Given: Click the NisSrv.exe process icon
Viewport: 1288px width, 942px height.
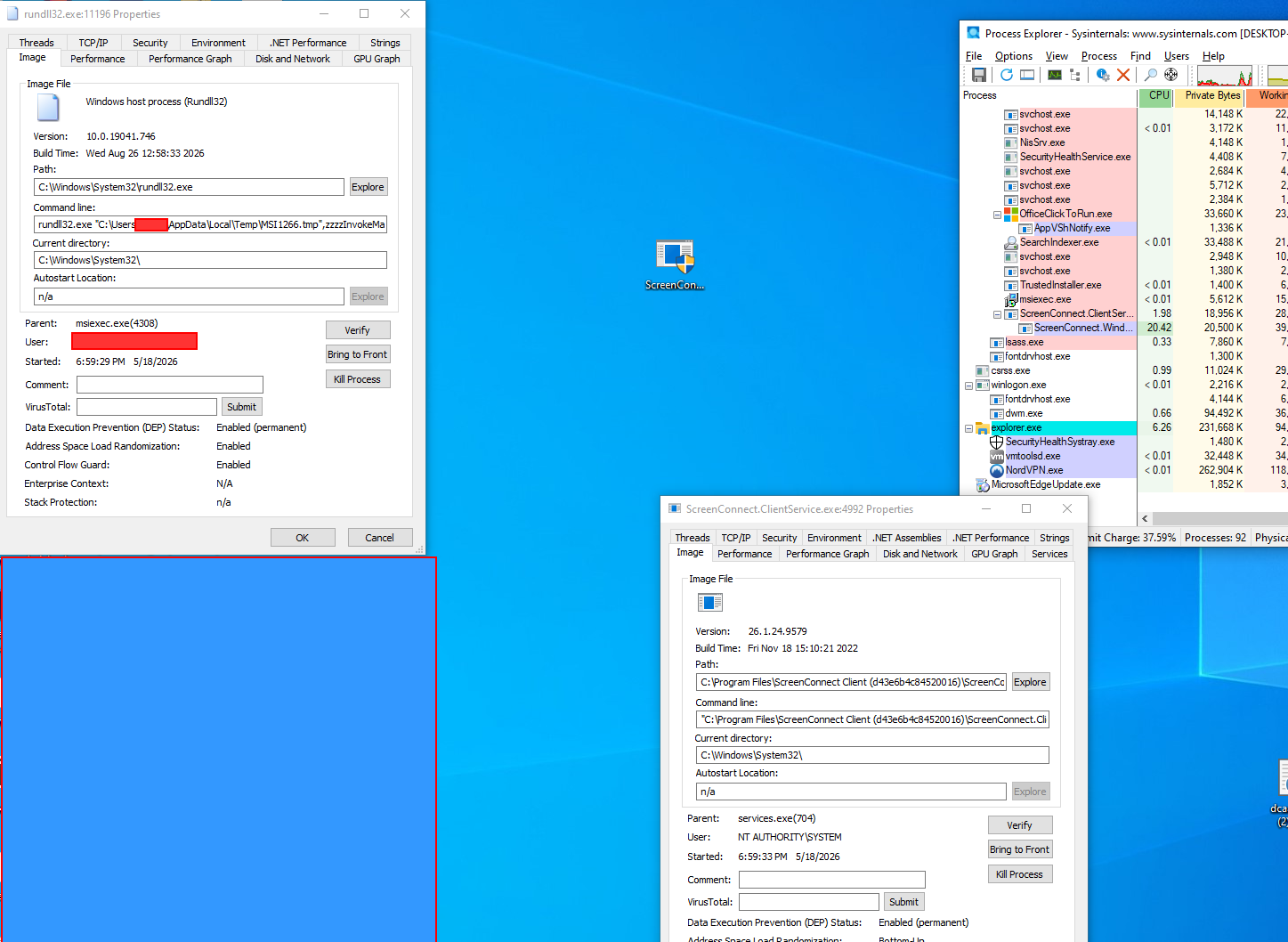Looking at the screenshot, I should [1011, 143].
